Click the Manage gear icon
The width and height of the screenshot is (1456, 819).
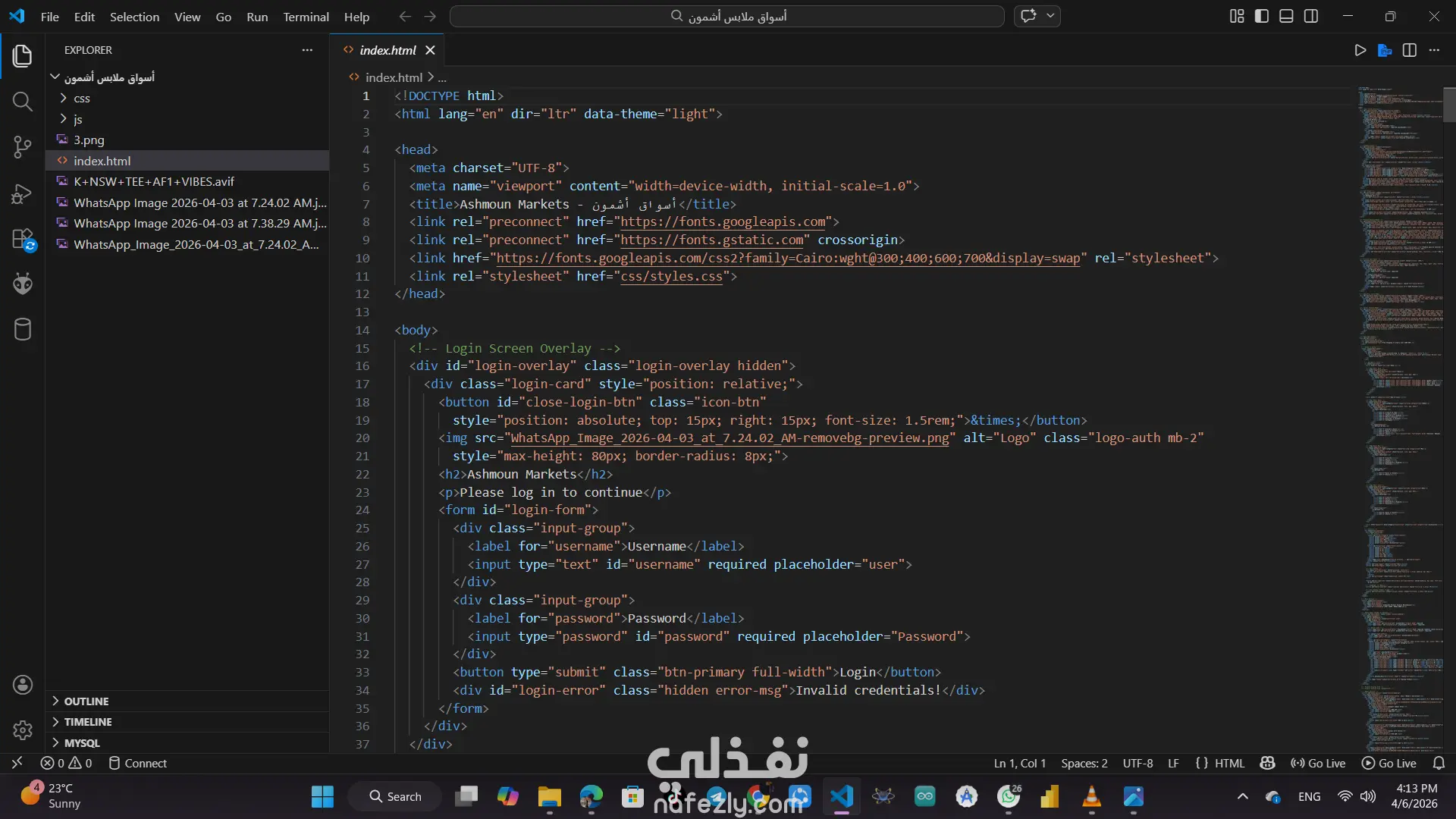(23, 730)
